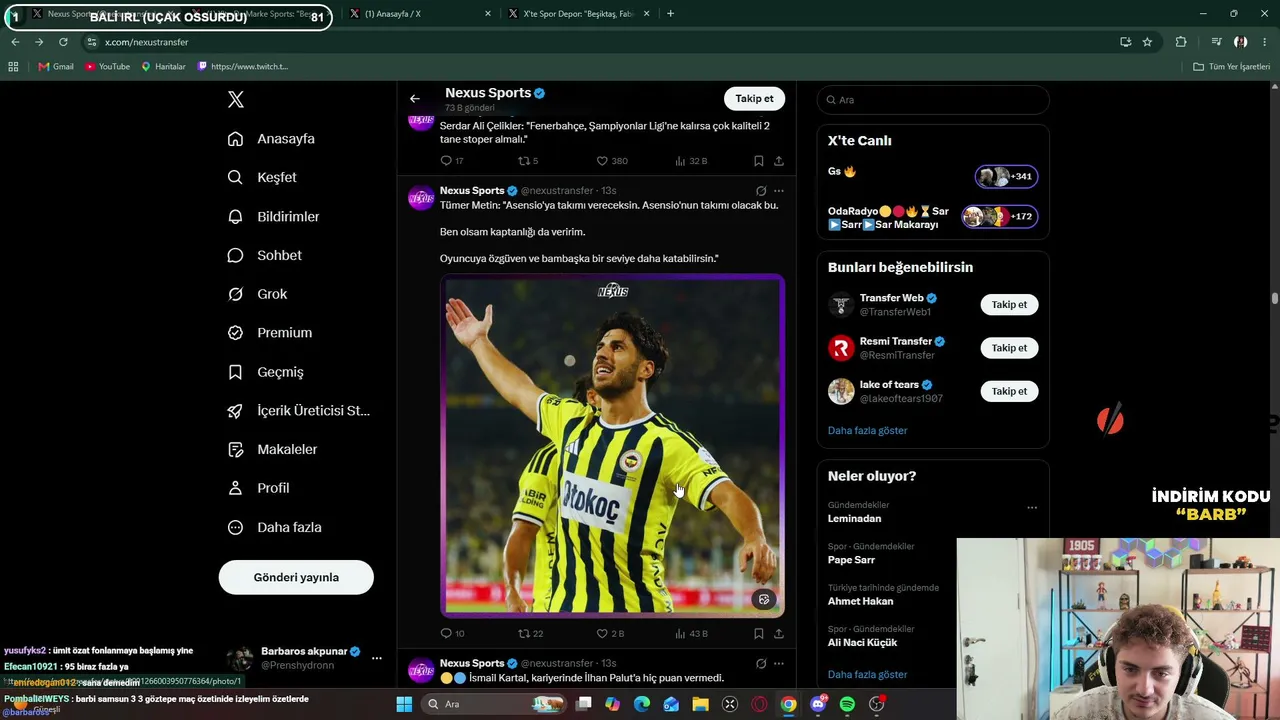The height and width of the screenshot is (720, 1280).
Task: Open the YouTube bookmark
Action: tap(107, 67)
